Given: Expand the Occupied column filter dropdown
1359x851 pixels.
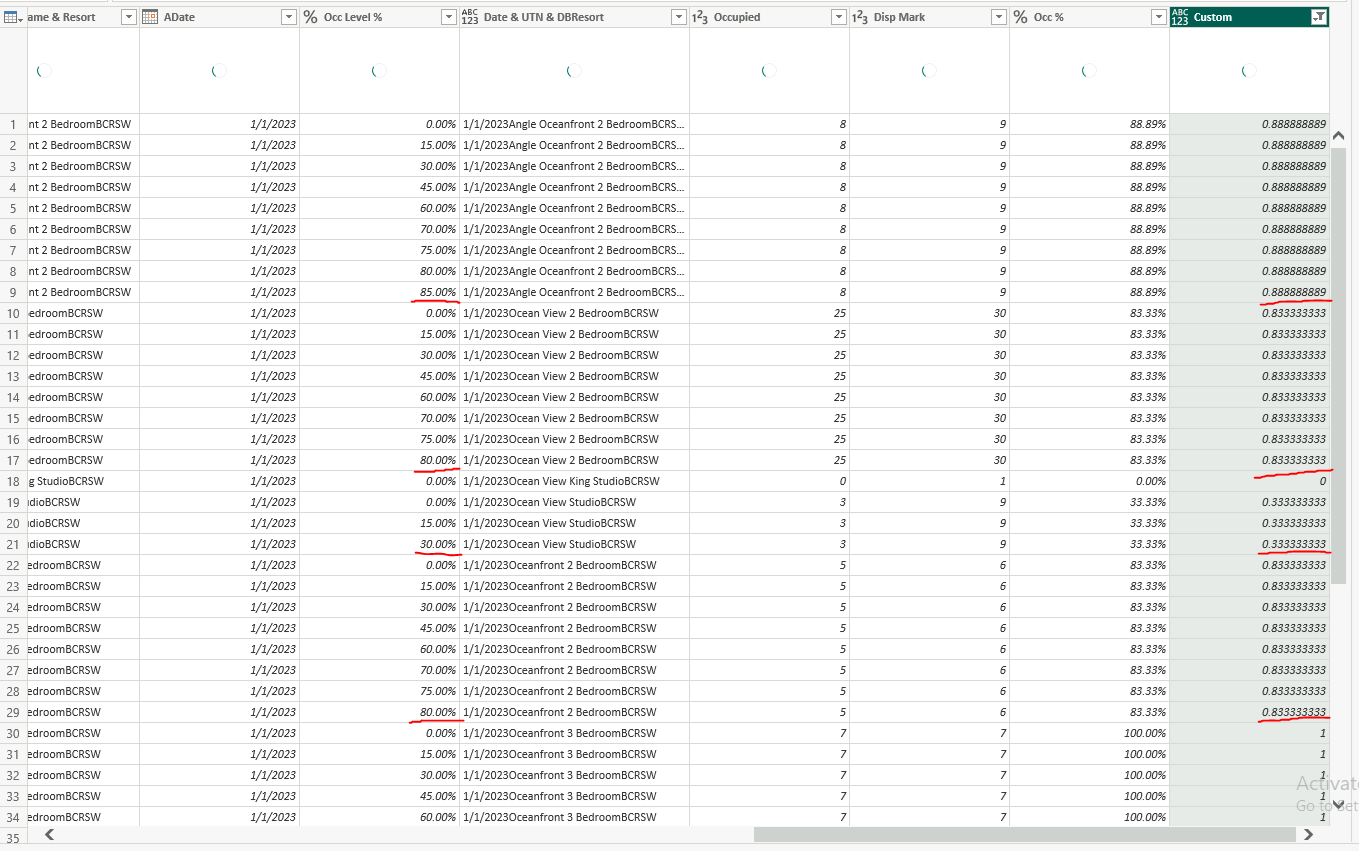Looking at the screenshot, I should pyautogui.click(x=839, y=17).
